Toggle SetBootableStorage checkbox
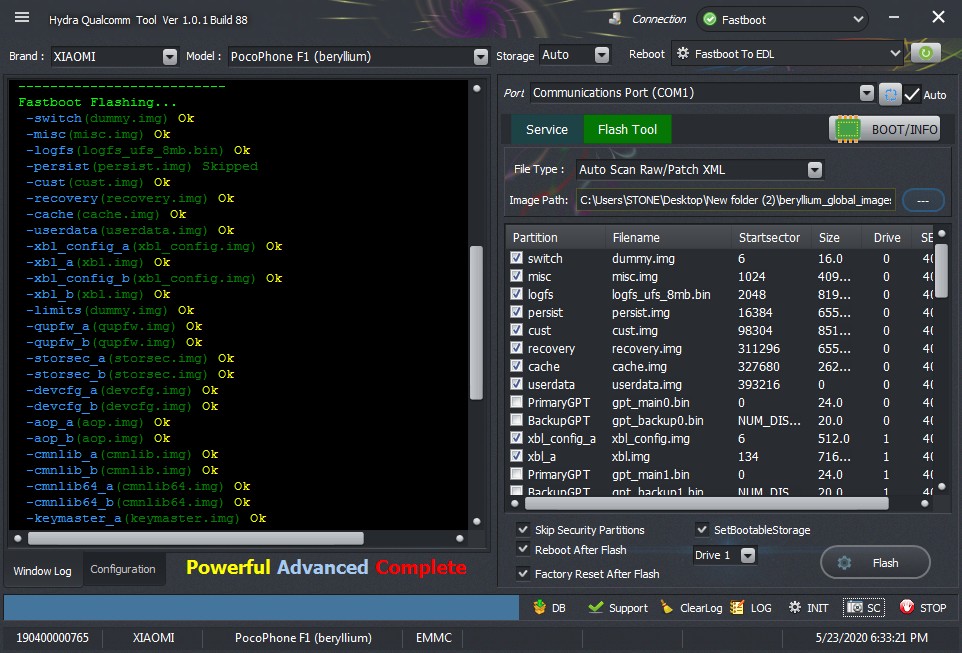 pos(702,529)
